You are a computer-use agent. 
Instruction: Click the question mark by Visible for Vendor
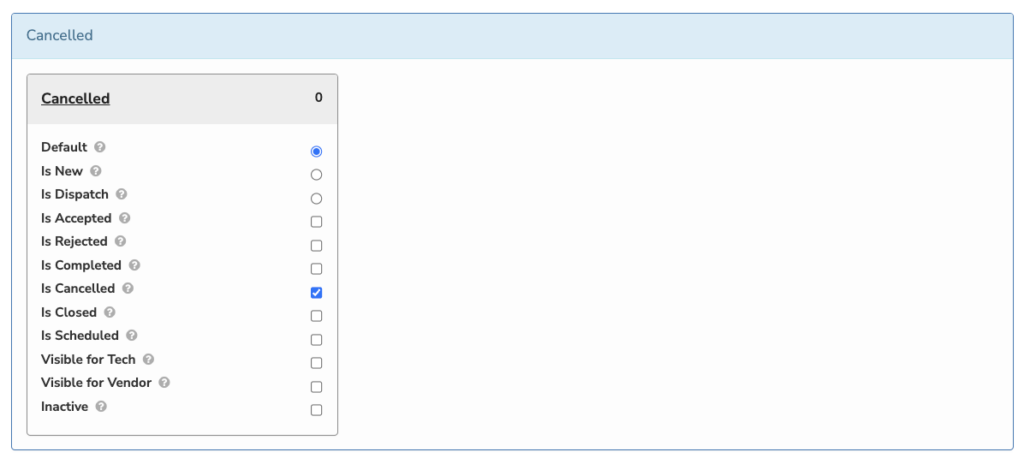[165, 382]
